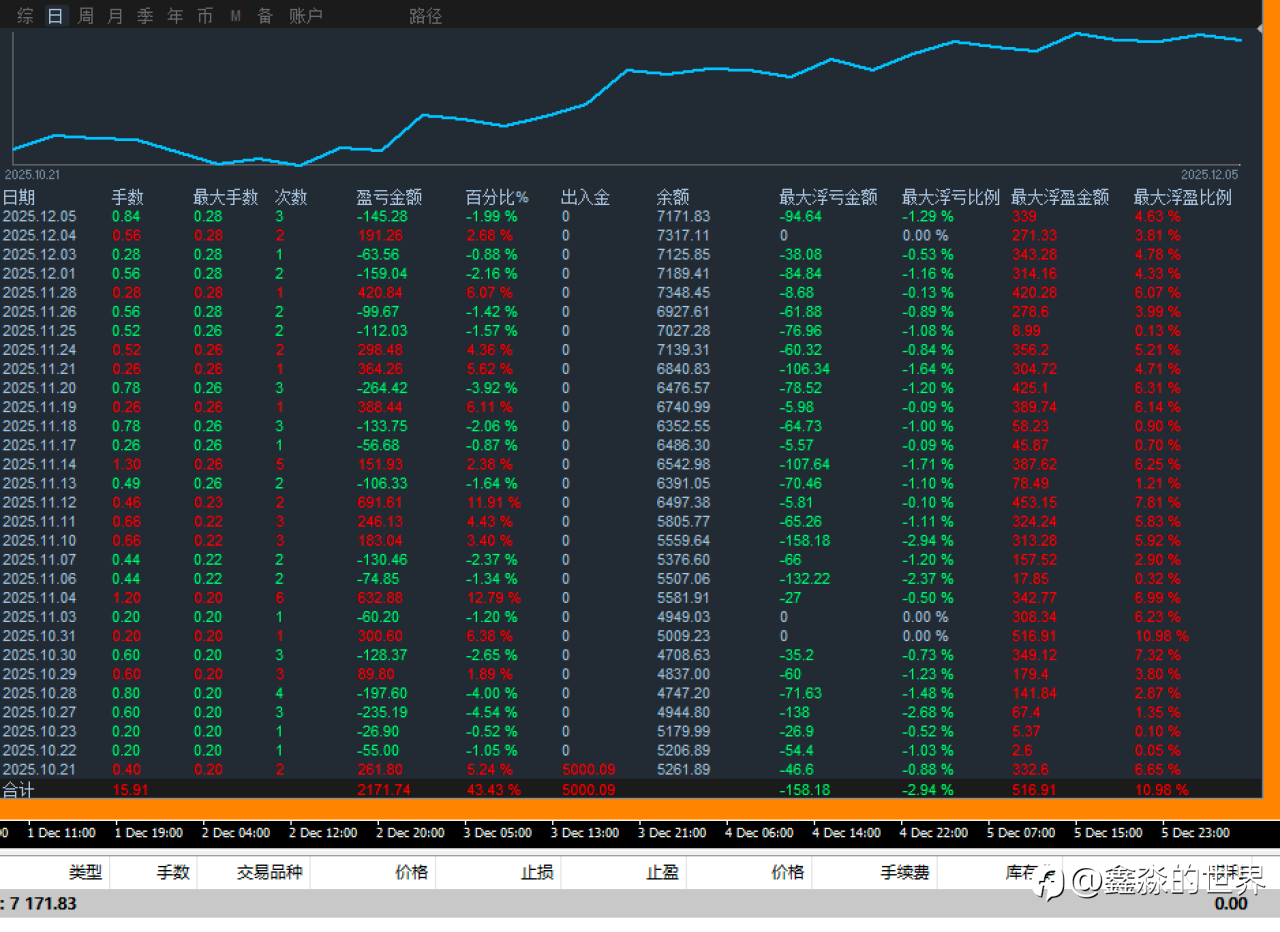Open the 周 weekly statistics tab

85,16
